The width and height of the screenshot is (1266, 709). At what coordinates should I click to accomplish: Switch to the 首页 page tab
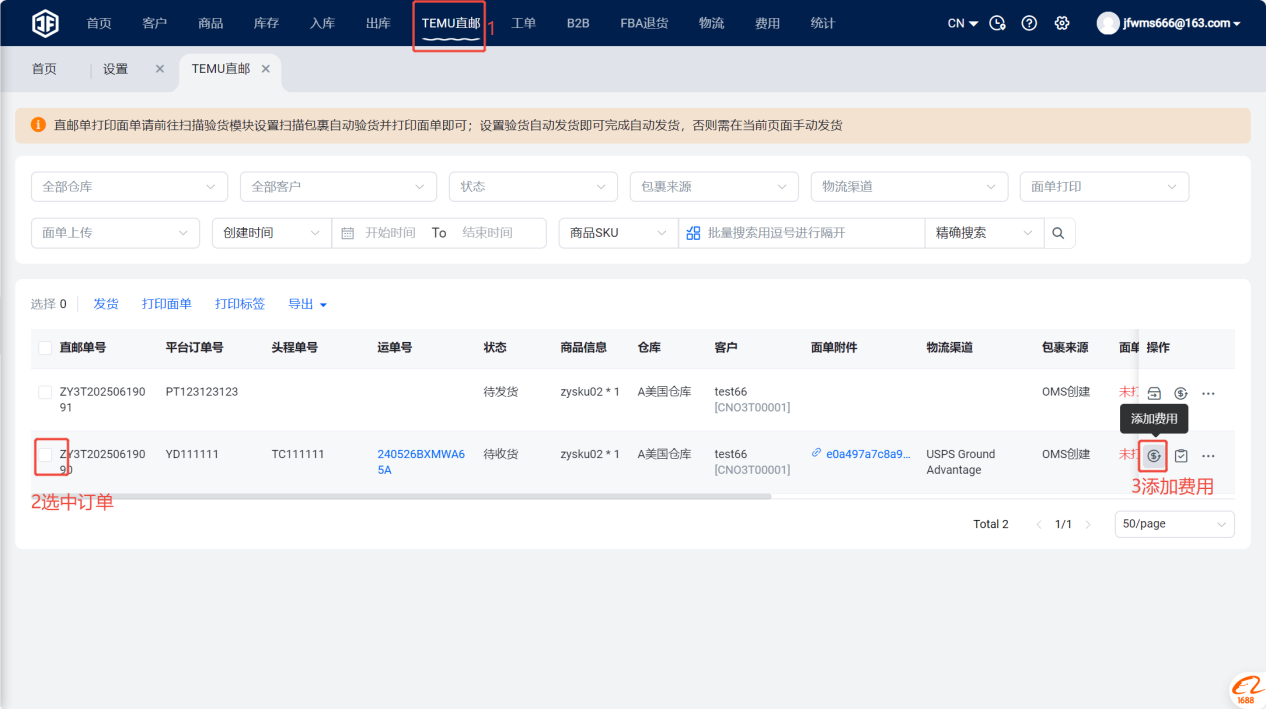(x=44, y=69)
